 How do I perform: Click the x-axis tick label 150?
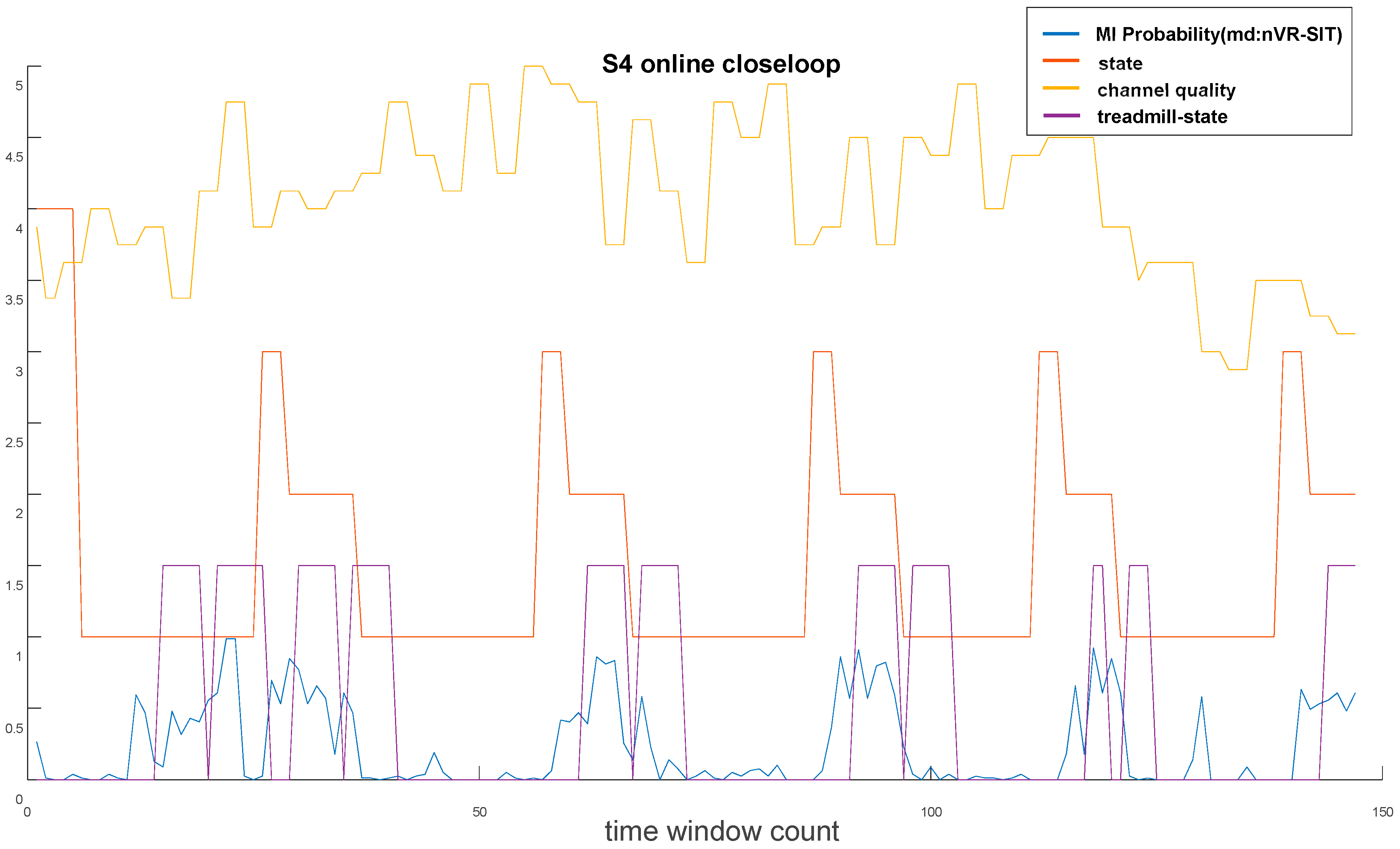(x=1382, y=812)
